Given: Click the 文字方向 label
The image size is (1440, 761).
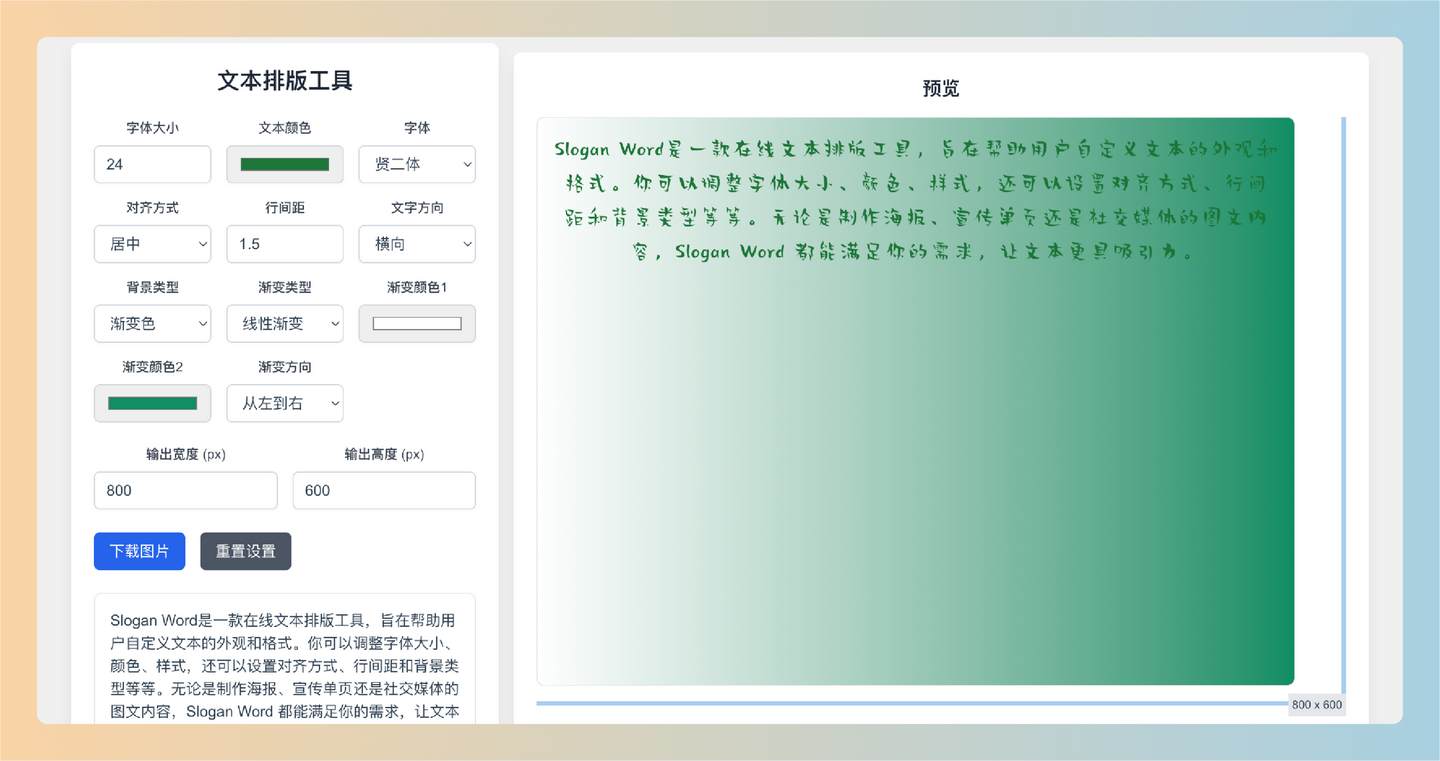Looking at the screenshot, I should coord(417,208).
